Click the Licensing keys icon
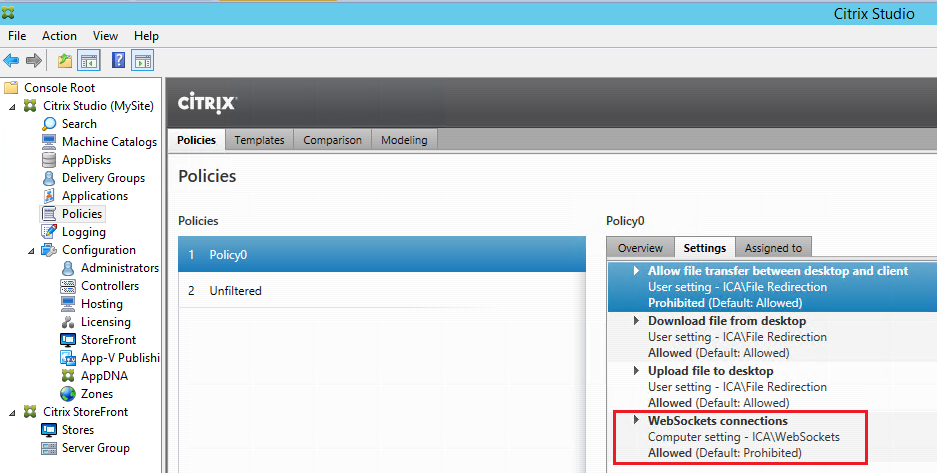The width and height of the screenshot is (937, 473). [x=68, y=322]
